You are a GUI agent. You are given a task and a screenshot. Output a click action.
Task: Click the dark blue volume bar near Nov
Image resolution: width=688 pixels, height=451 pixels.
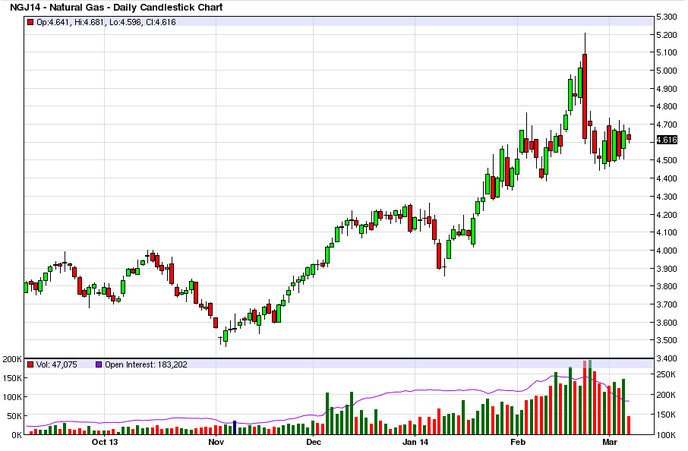(x=235, y=428)
